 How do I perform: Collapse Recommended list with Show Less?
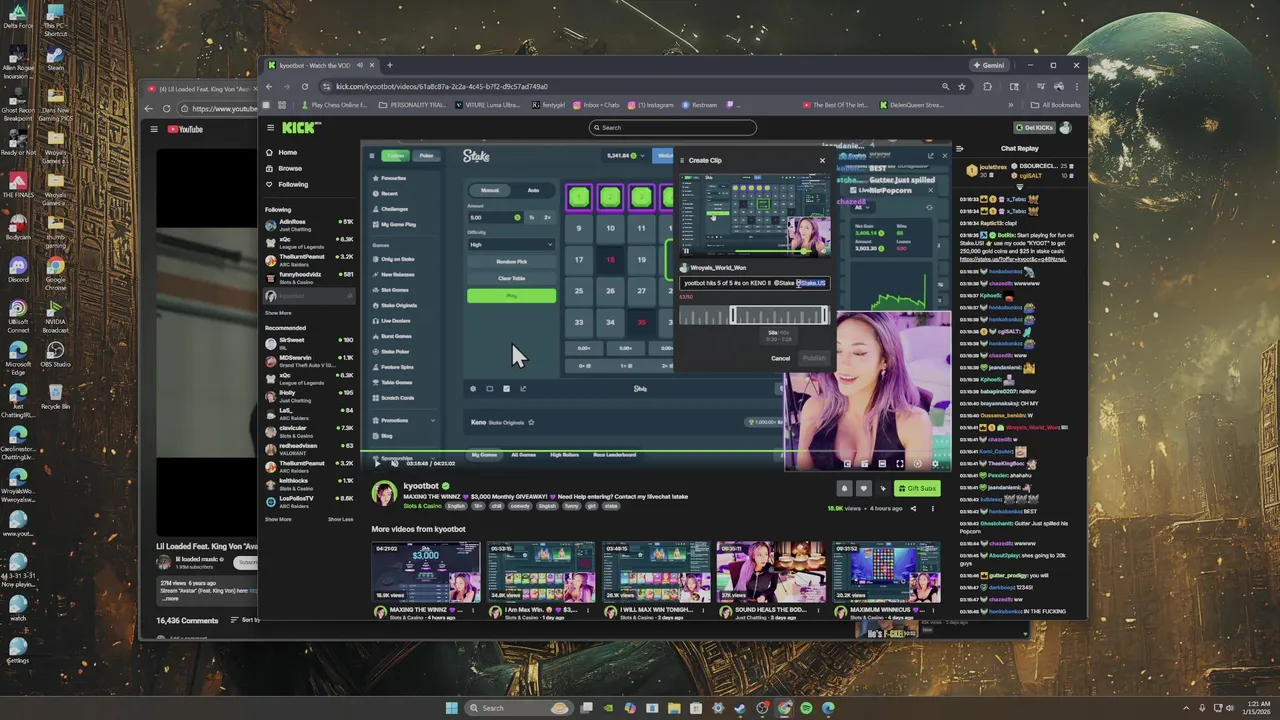click(340, 519)
